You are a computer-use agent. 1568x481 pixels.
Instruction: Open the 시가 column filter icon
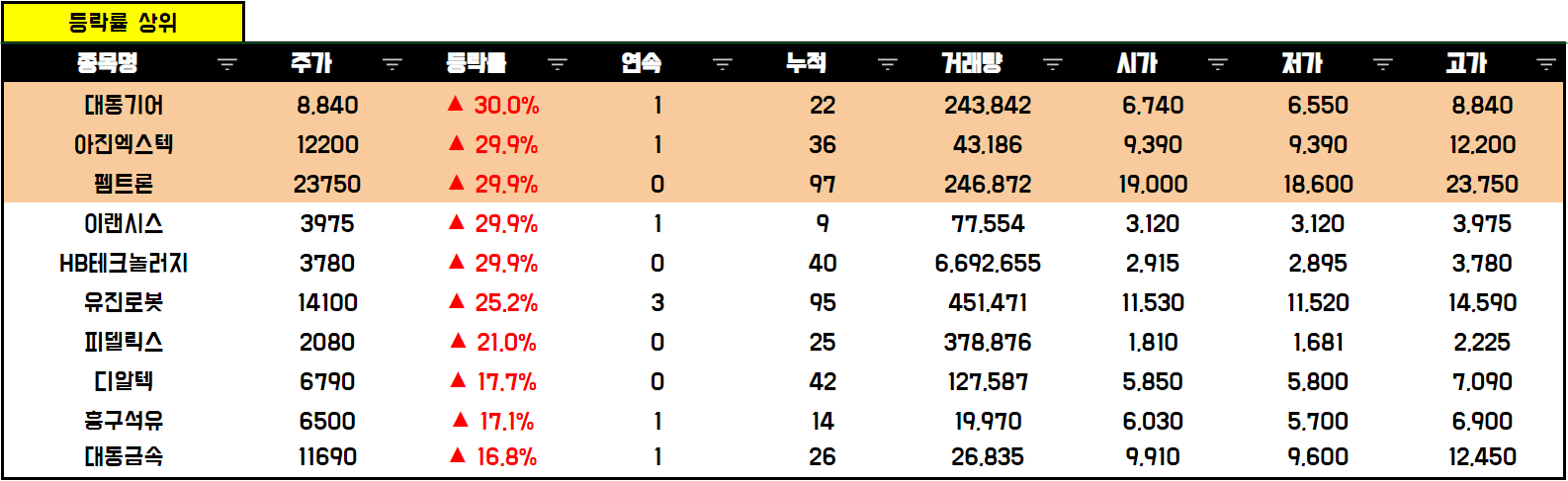pyautogui.click(x=1218, y=64)
